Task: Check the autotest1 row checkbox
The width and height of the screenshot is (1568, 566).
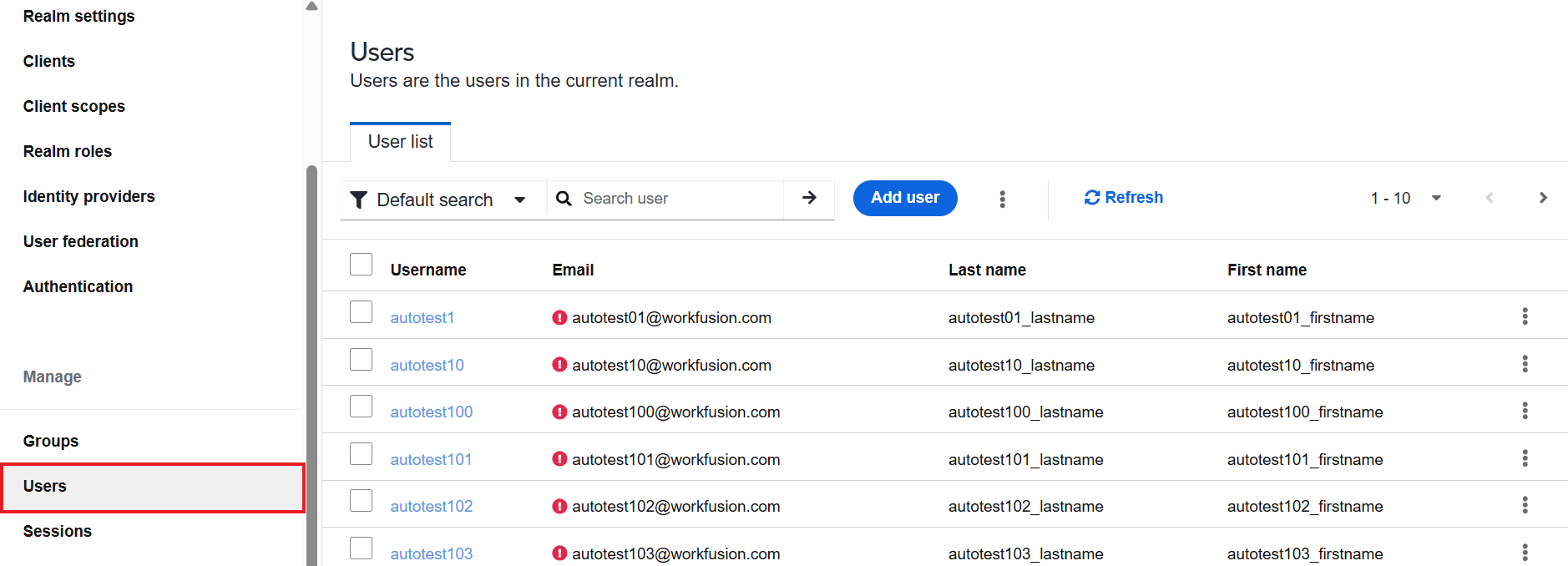Action: tap(361, 311)
